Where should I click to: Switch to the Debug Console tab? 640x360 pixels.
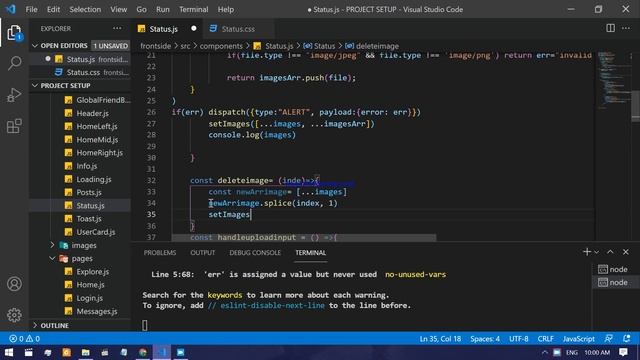pos(255,253)
